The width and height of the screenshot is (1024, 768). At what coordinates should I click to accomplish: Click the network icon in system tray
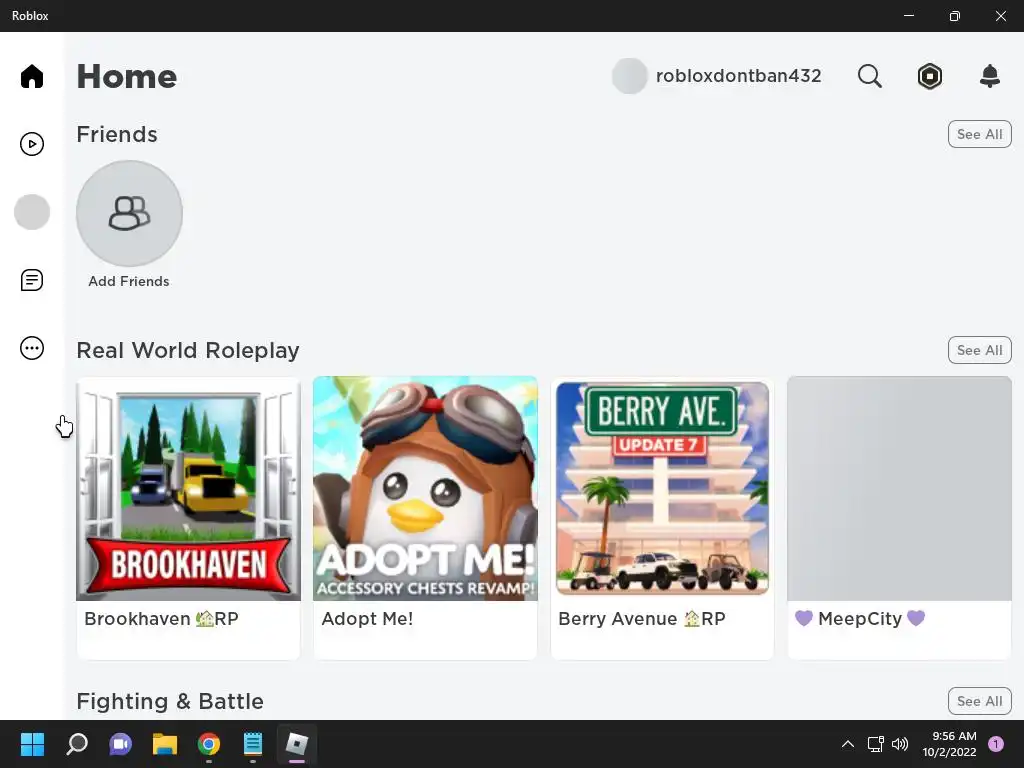[x=875, y=744]
